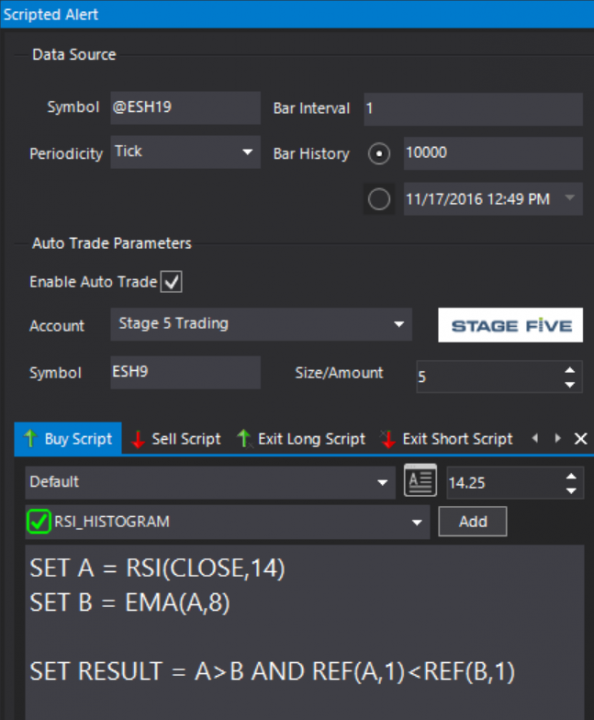Increase font size 14.25 stepper
594x720 pixels.
(x=571, y=476)
